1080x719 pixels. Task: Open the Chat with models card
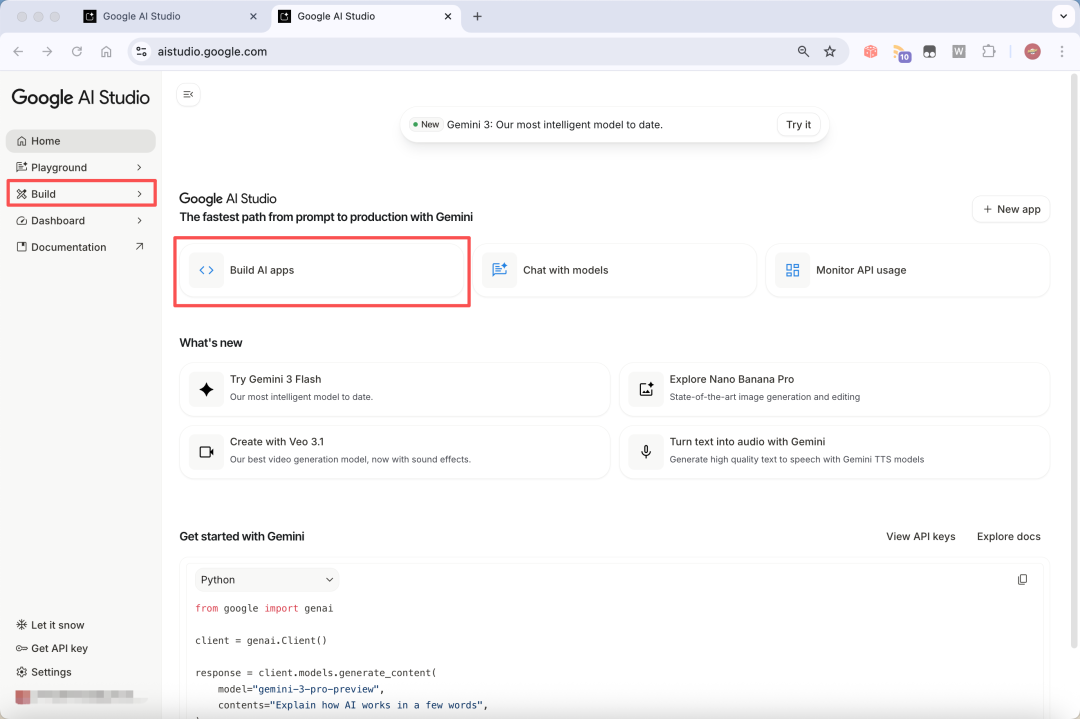614,270
